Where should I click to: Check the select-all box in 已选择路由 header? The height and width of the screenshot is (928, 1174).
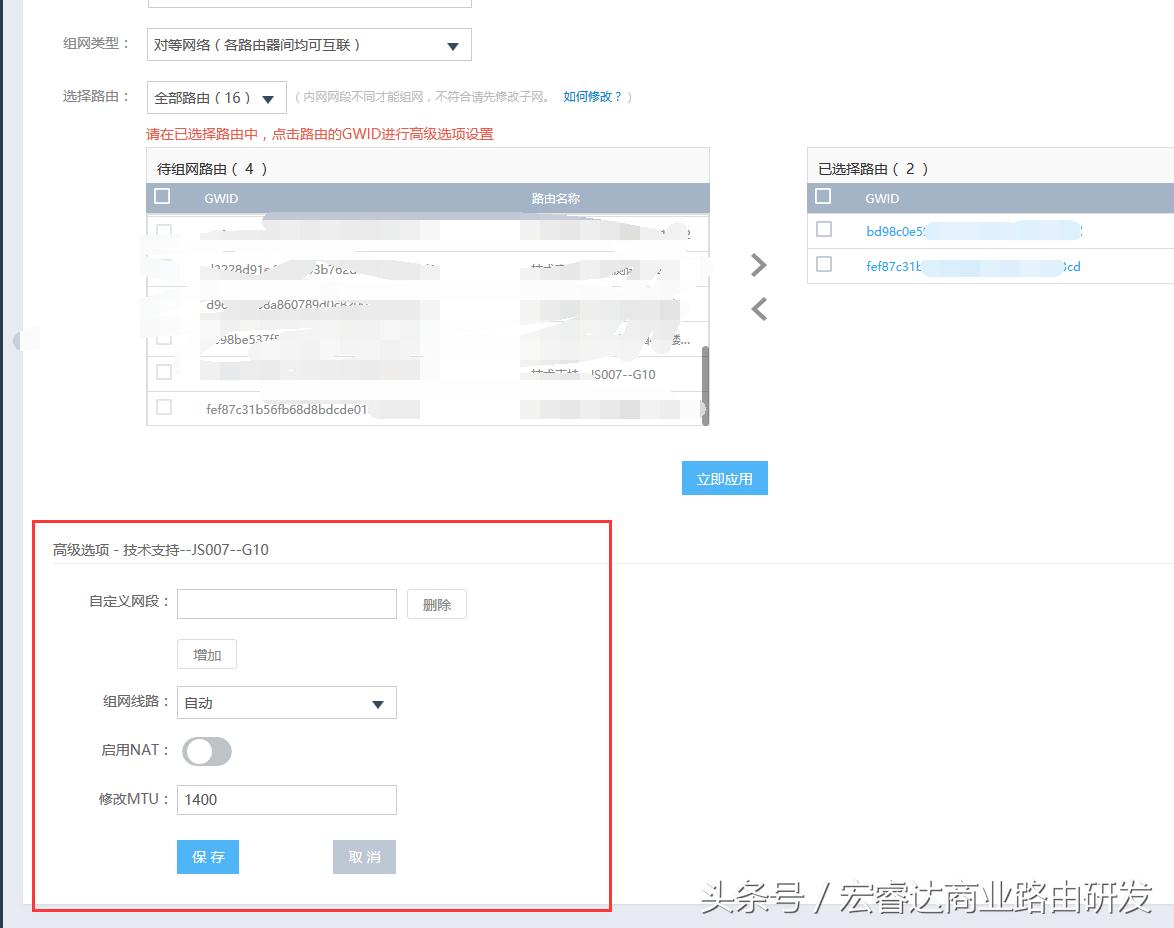point(823,196)
